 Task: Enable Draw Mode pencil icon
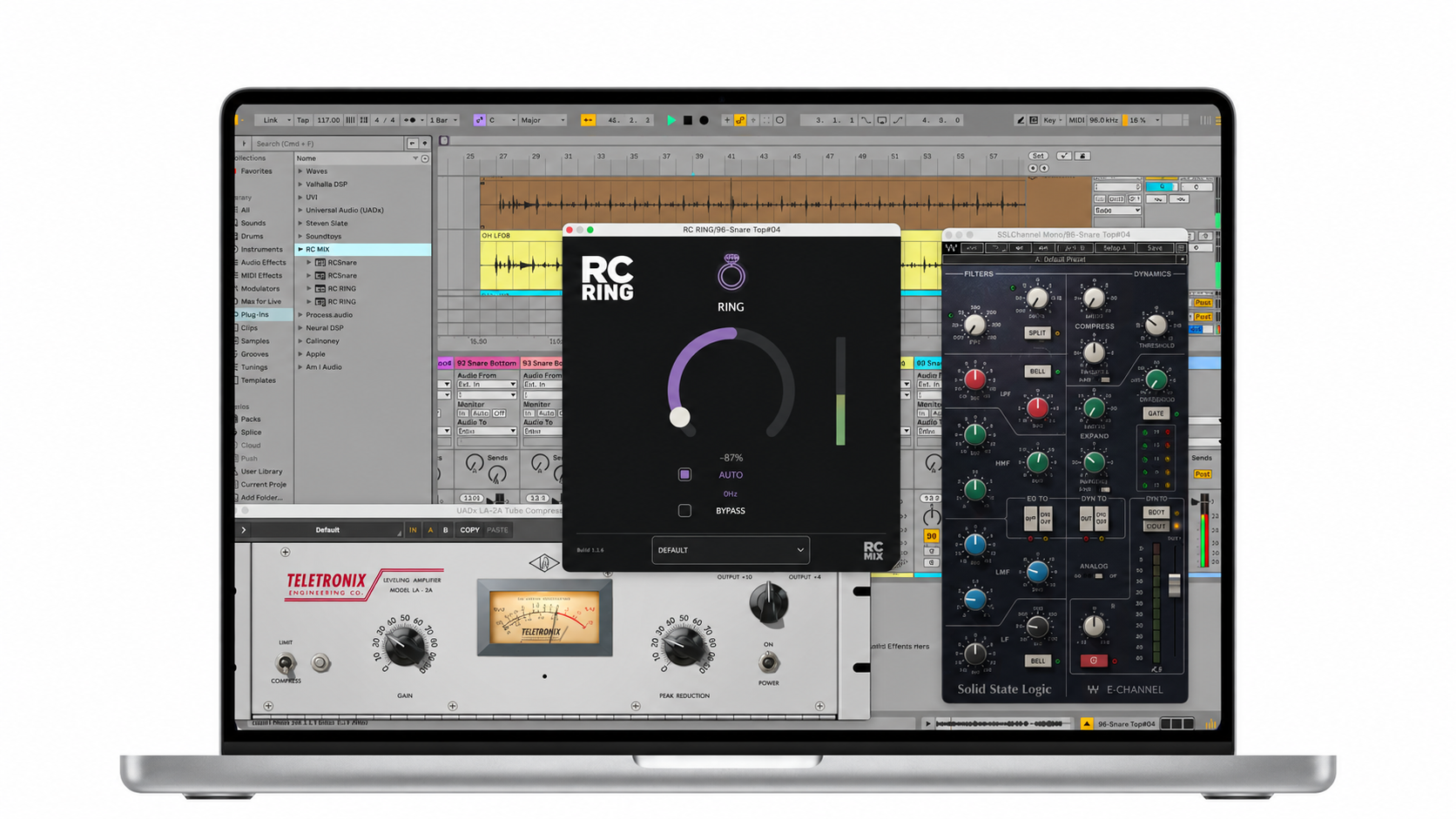coord(1020,120)
